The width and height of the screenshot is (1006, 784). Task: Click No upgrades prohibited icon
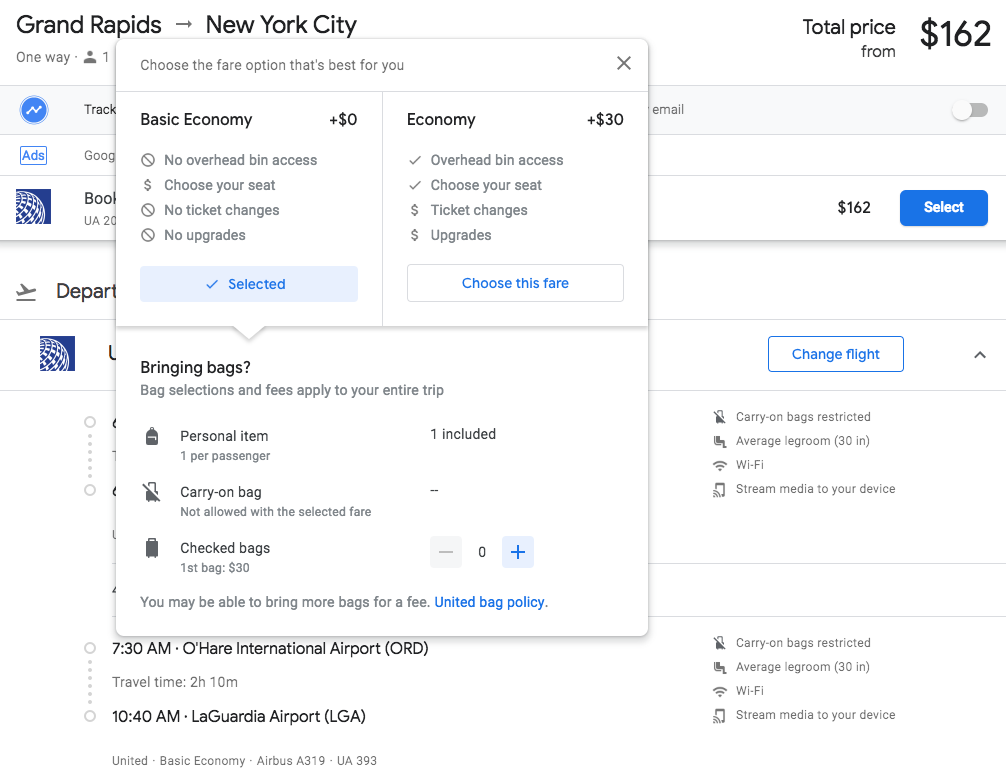pos(148,235)
